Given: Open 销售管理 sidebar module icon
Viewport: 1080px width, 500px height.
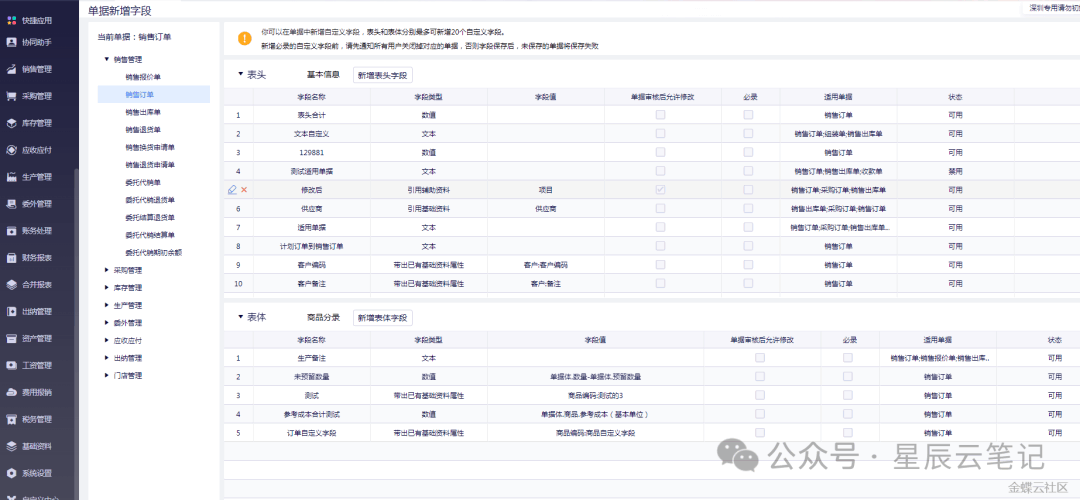Looking at the screenshot, I should [10, 69].
